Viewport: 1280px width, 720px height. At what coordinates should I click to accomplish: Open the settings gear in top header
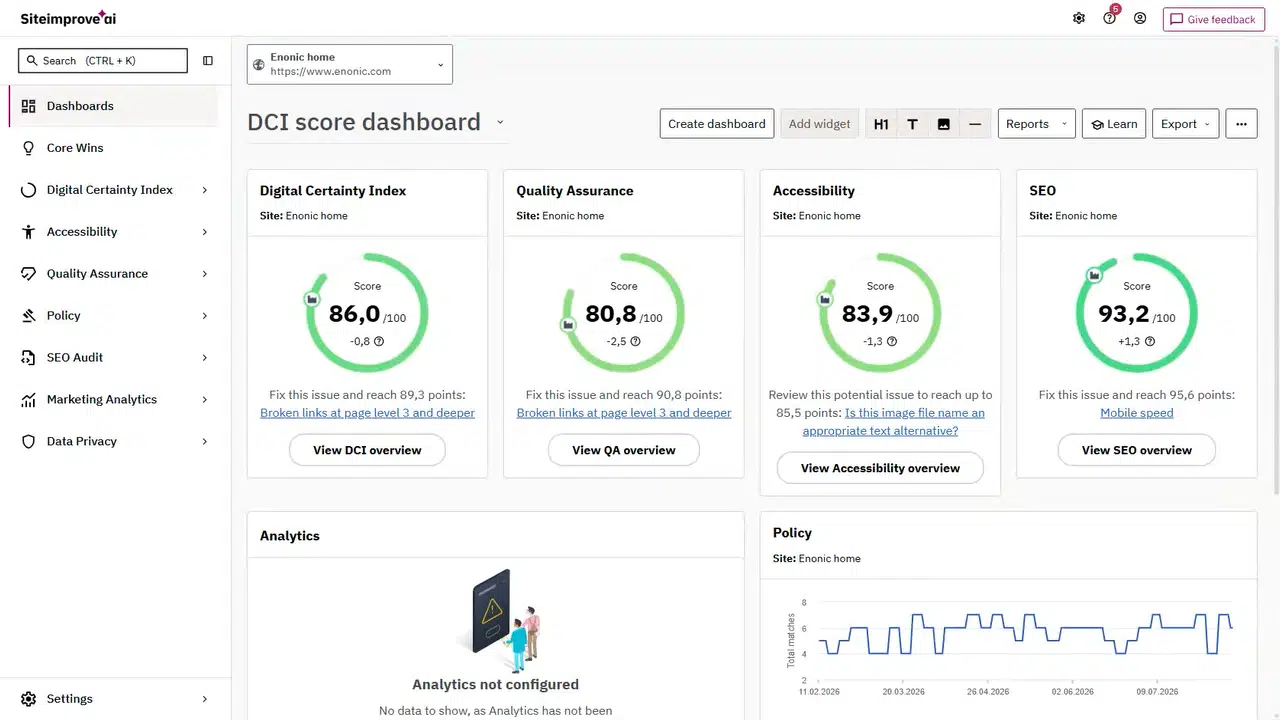[1079, 18]
